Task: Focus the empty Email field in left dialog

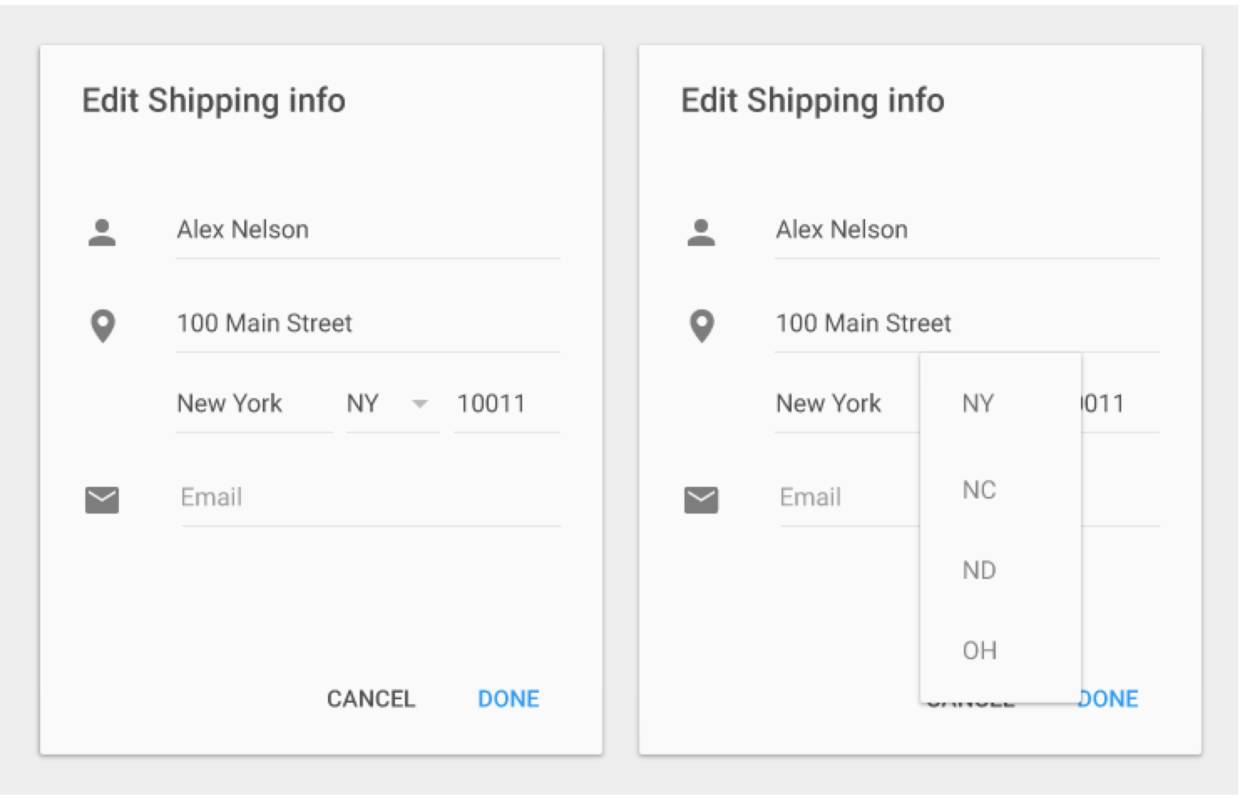Action: click(x=370, y=497)
